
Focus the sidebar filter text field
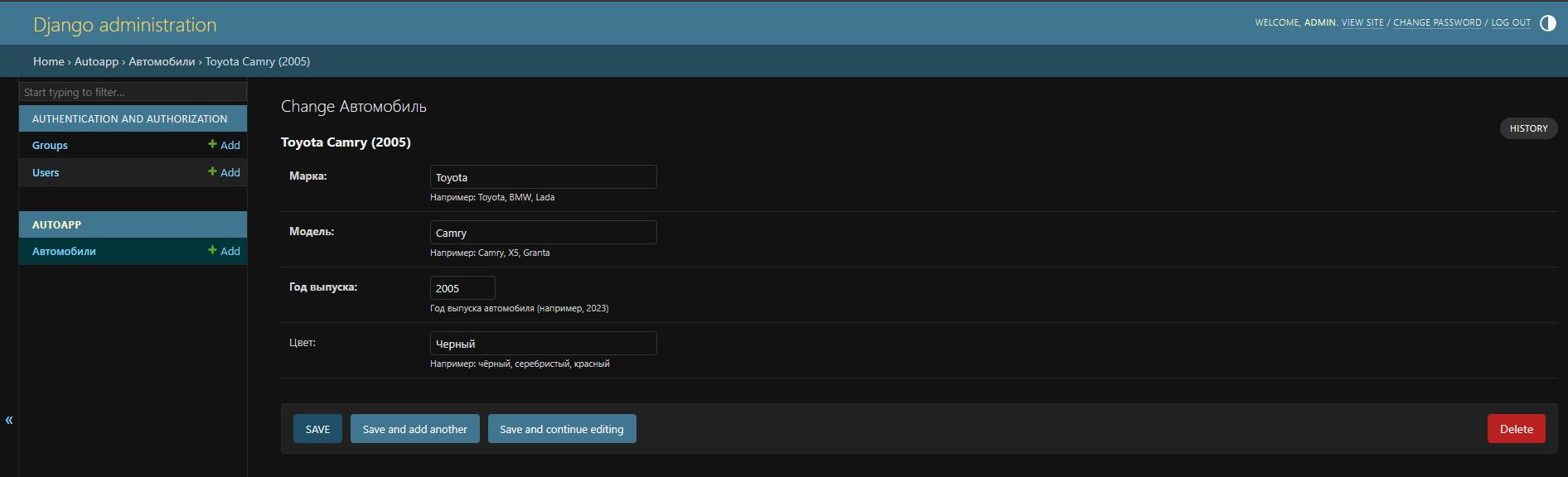[x=133, y=92]
